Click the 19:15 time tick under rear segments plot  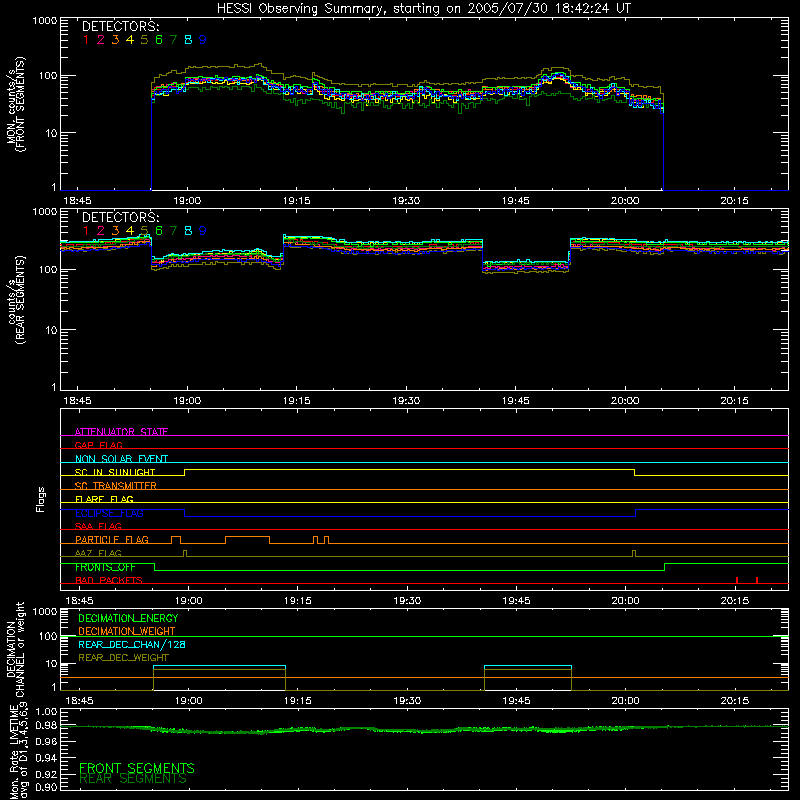click(296, 401)
